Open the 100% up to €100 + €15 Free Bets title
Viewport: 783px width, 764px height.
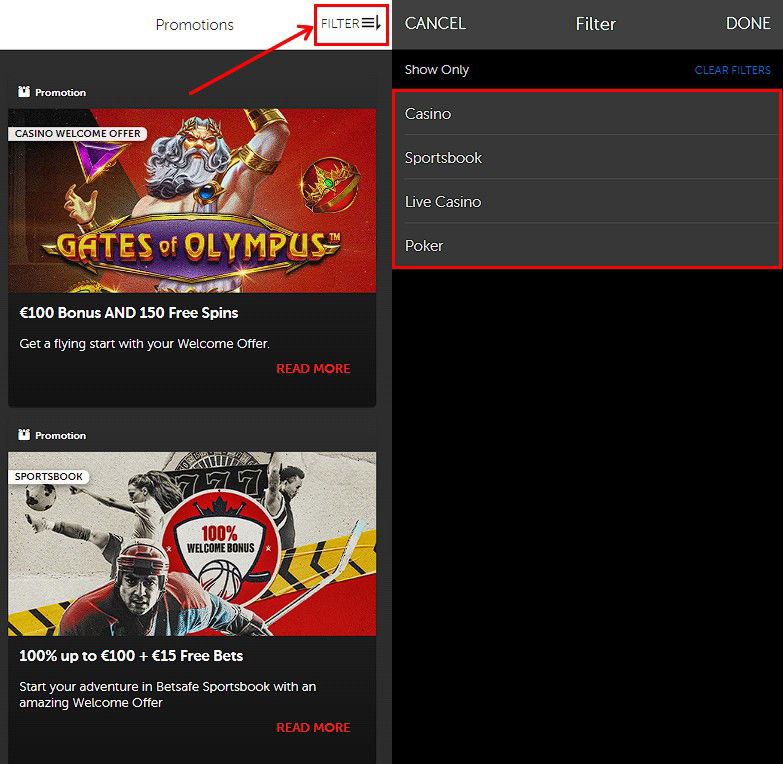coord(131,656)
